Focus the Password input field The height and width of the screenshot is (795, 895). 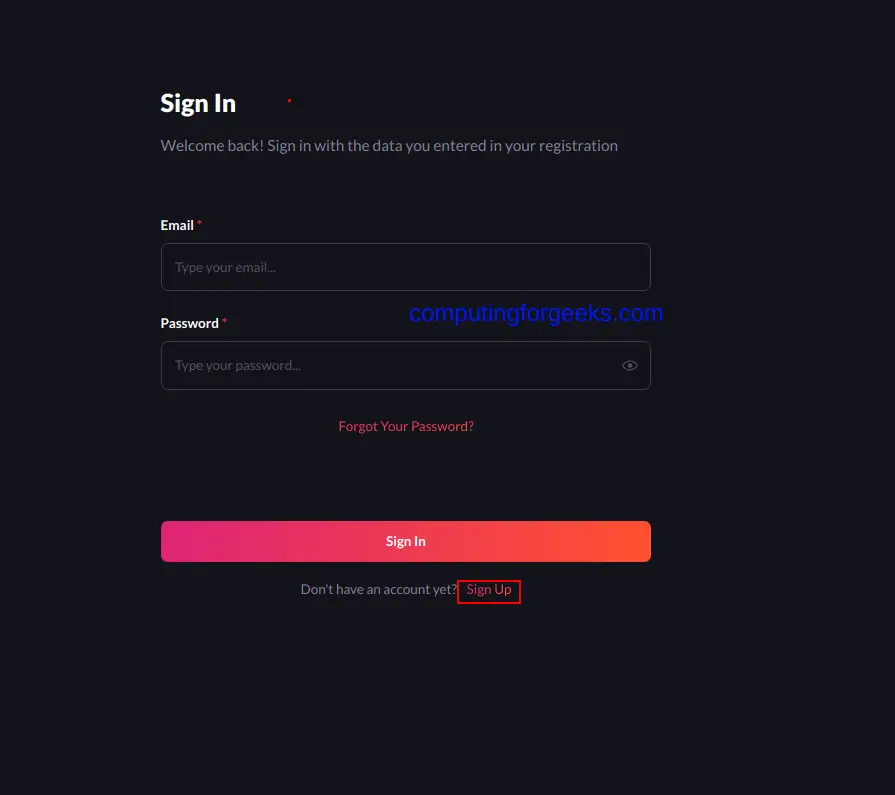(x=406, y=365)
